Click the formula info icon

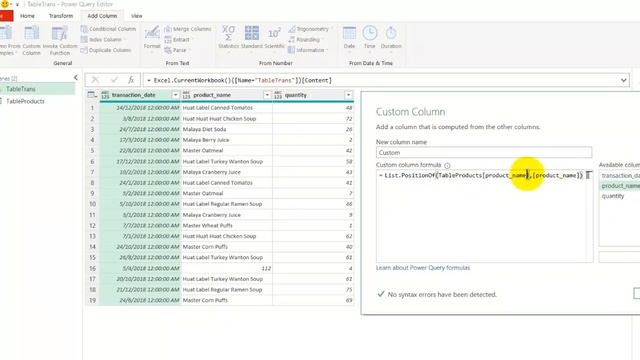447,165
